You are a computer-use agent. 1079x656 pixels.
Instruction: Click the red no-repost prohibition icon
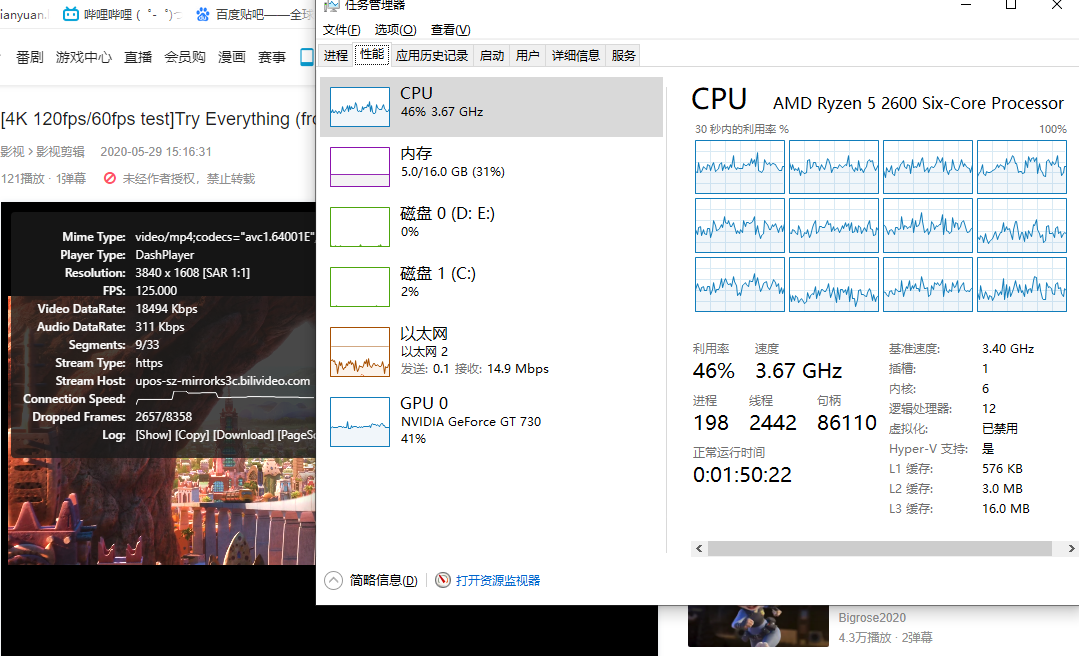109,178
